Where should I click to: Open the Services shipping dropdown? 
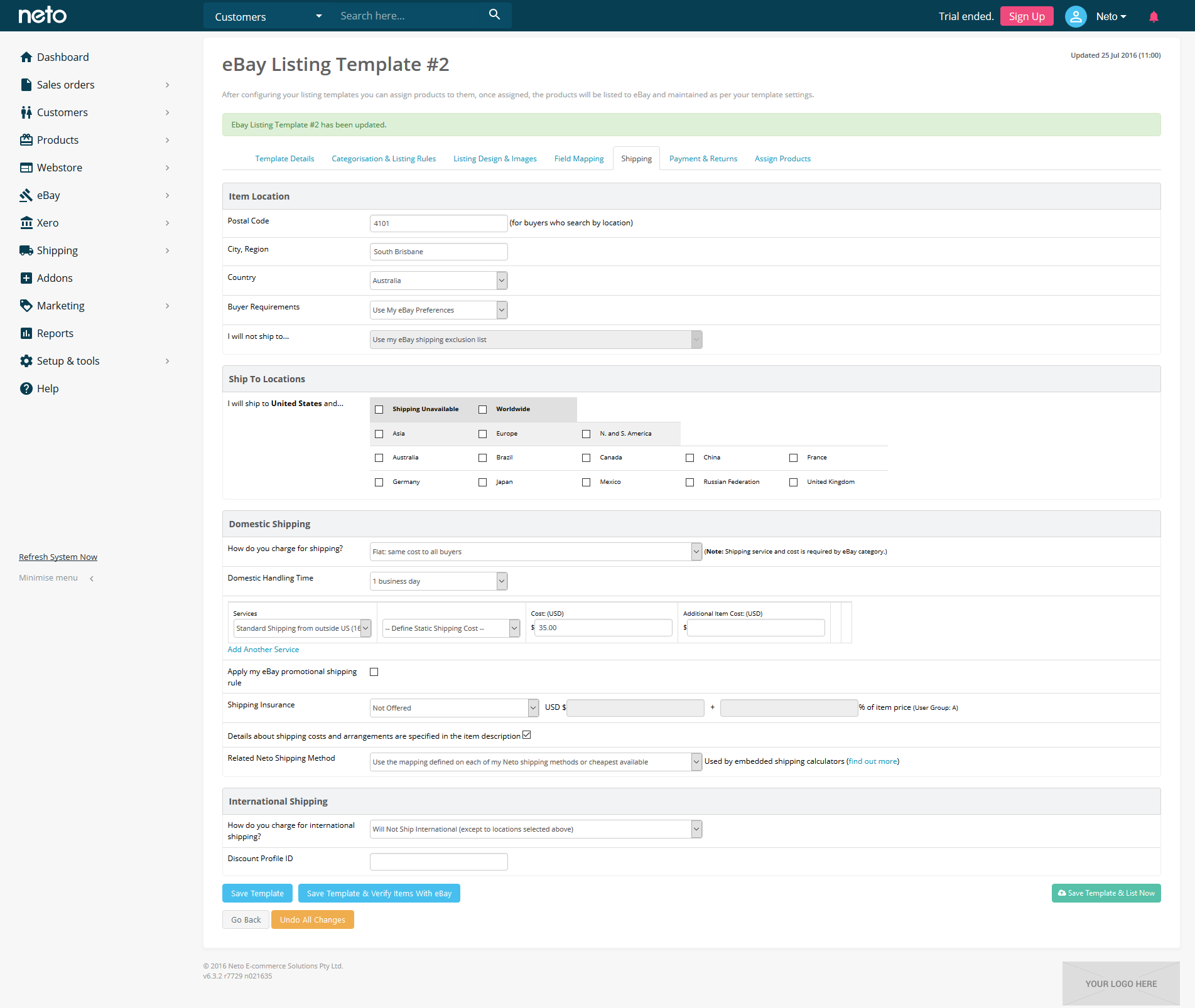[x=302, y=628]
